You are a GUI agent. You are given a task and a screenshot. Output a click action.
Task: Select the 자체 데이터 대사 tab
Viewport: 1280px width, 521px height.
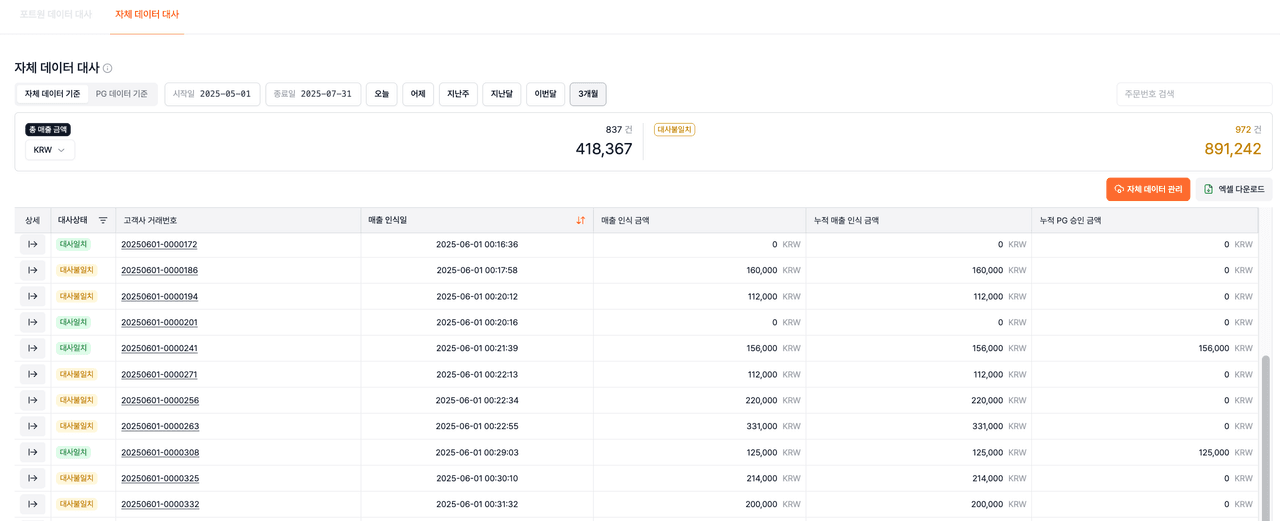coord(147,15)
